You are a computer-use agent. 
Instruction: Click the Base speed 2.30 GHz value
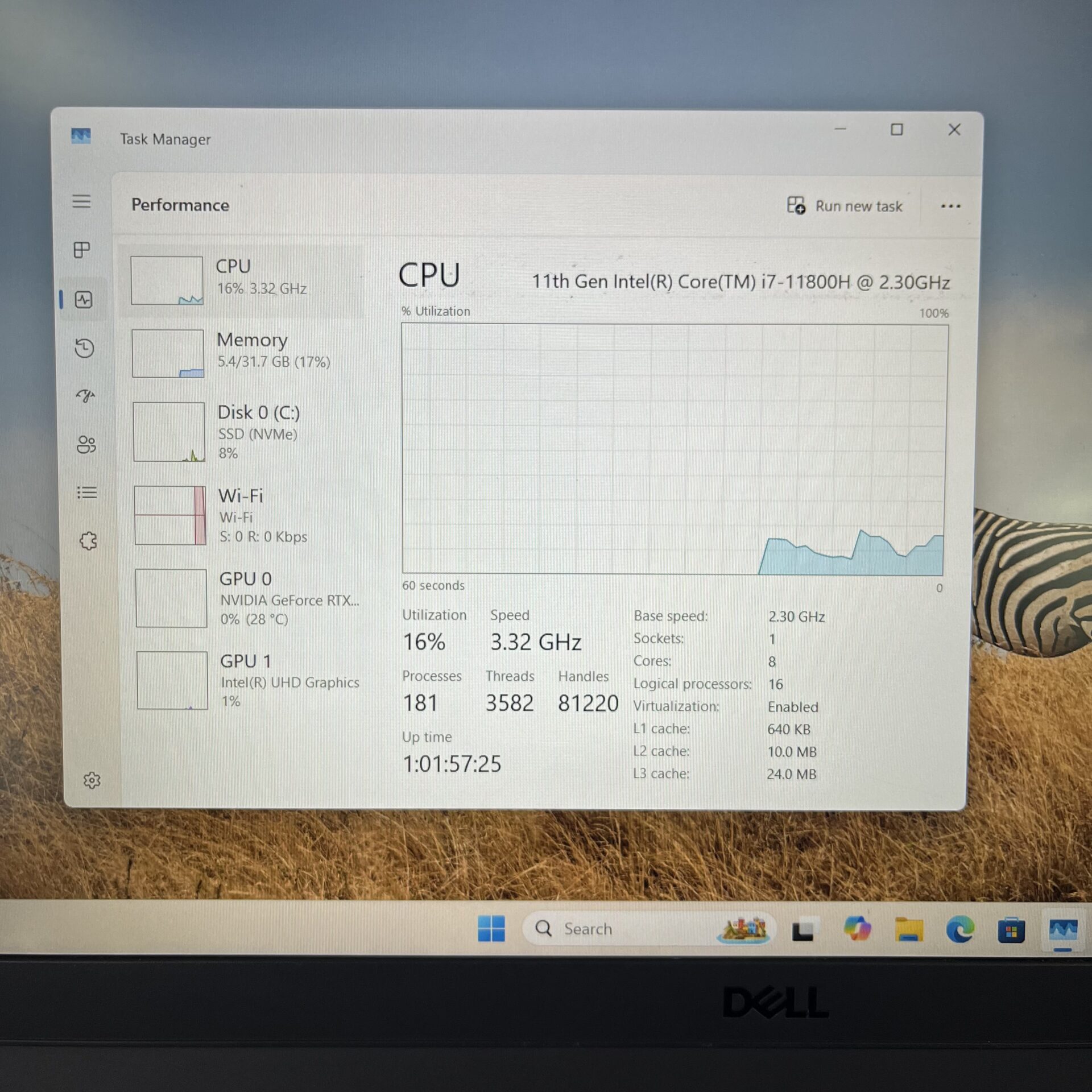pyautogui.click(x=796, y=617)
